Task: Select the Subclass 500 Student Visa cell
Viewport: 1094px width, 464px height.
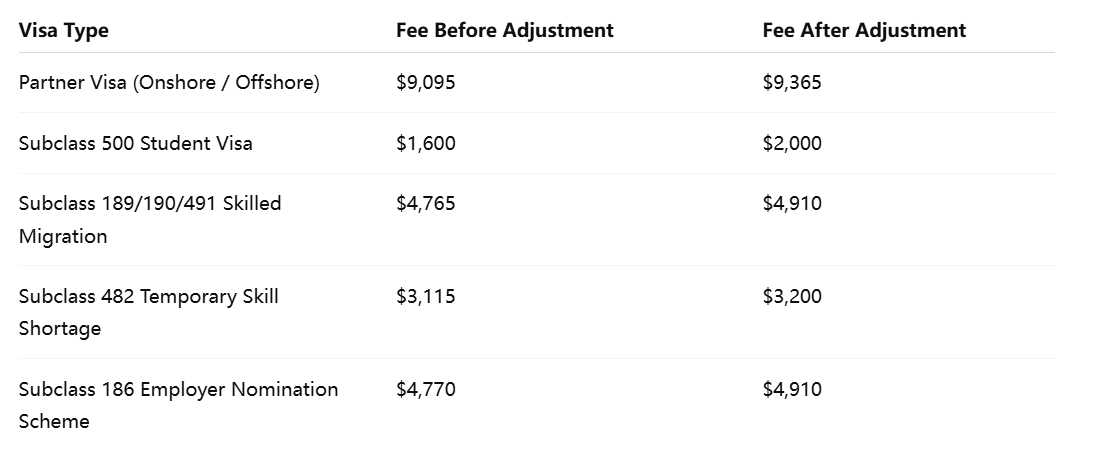Action: click(135, 143)
